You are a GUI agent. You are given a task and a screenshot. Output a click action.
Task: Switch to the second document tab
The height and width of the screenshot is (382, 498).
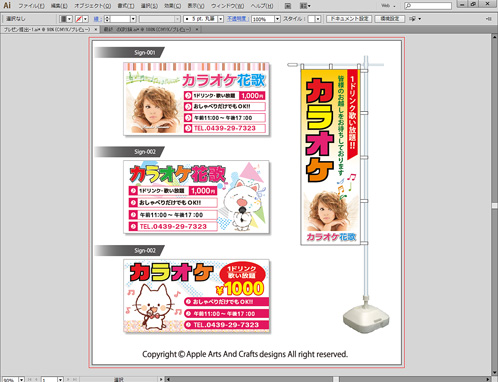pos(150,30)
